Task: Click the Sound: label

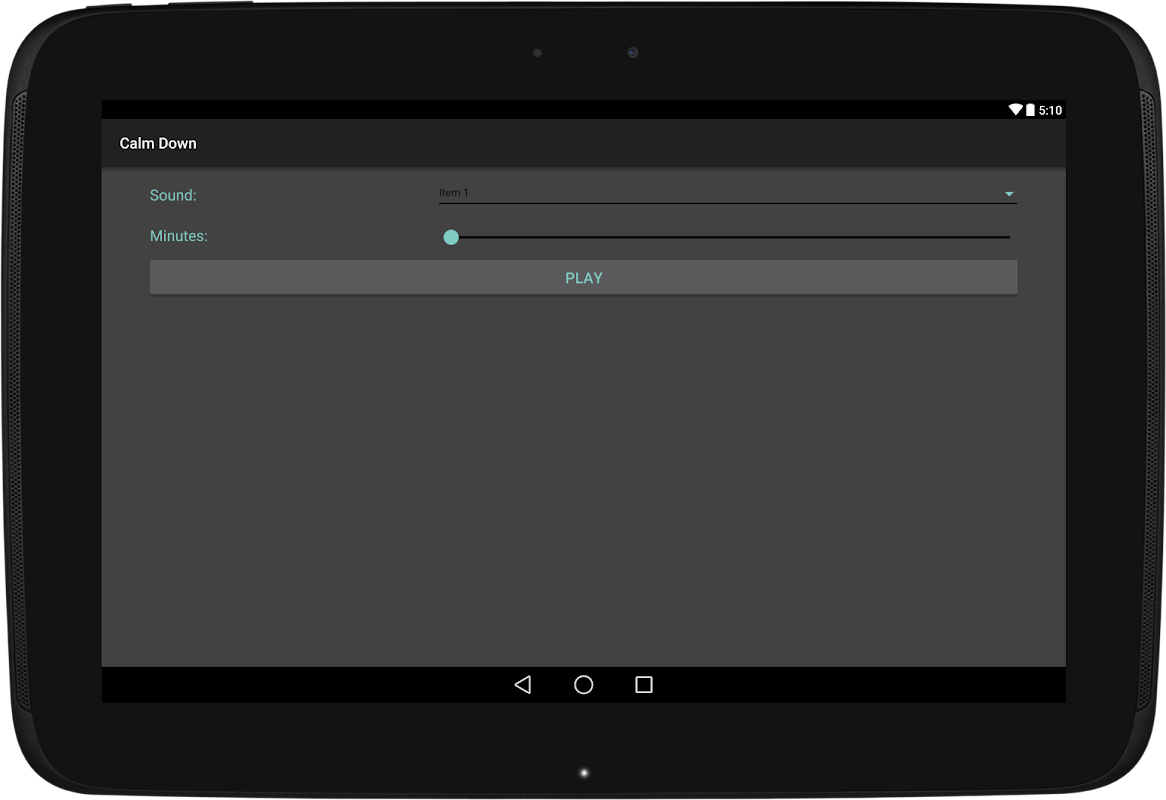Action: [173, 196]
